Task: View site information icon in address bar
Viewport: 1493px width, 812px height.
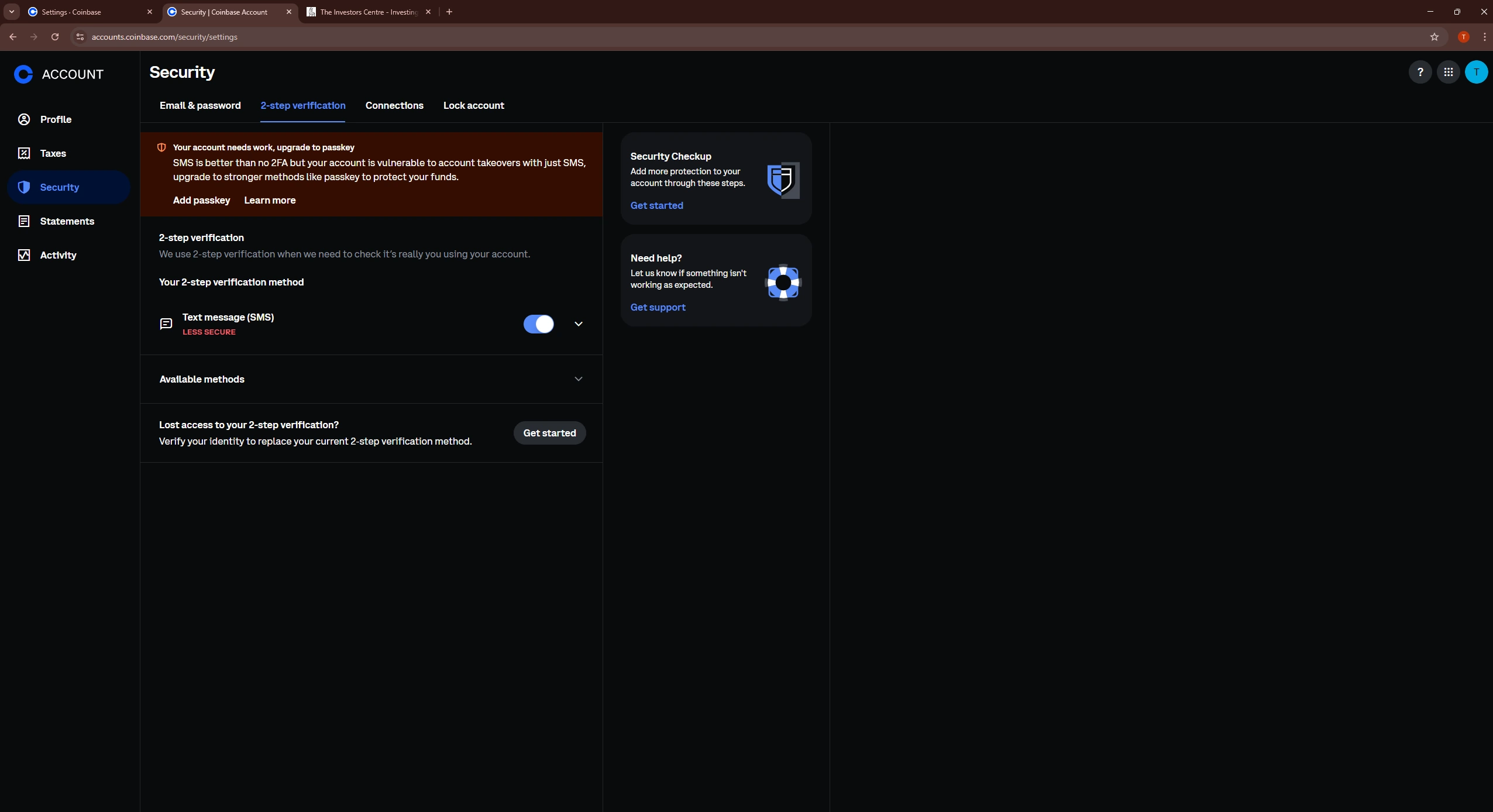Action: click(80, 37)
